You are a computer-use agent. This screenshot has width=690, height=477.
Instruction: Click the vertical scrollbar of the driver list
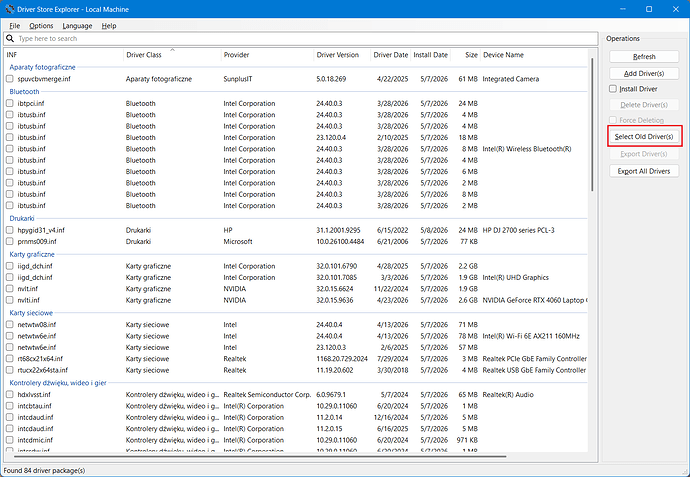coord(592,124)
